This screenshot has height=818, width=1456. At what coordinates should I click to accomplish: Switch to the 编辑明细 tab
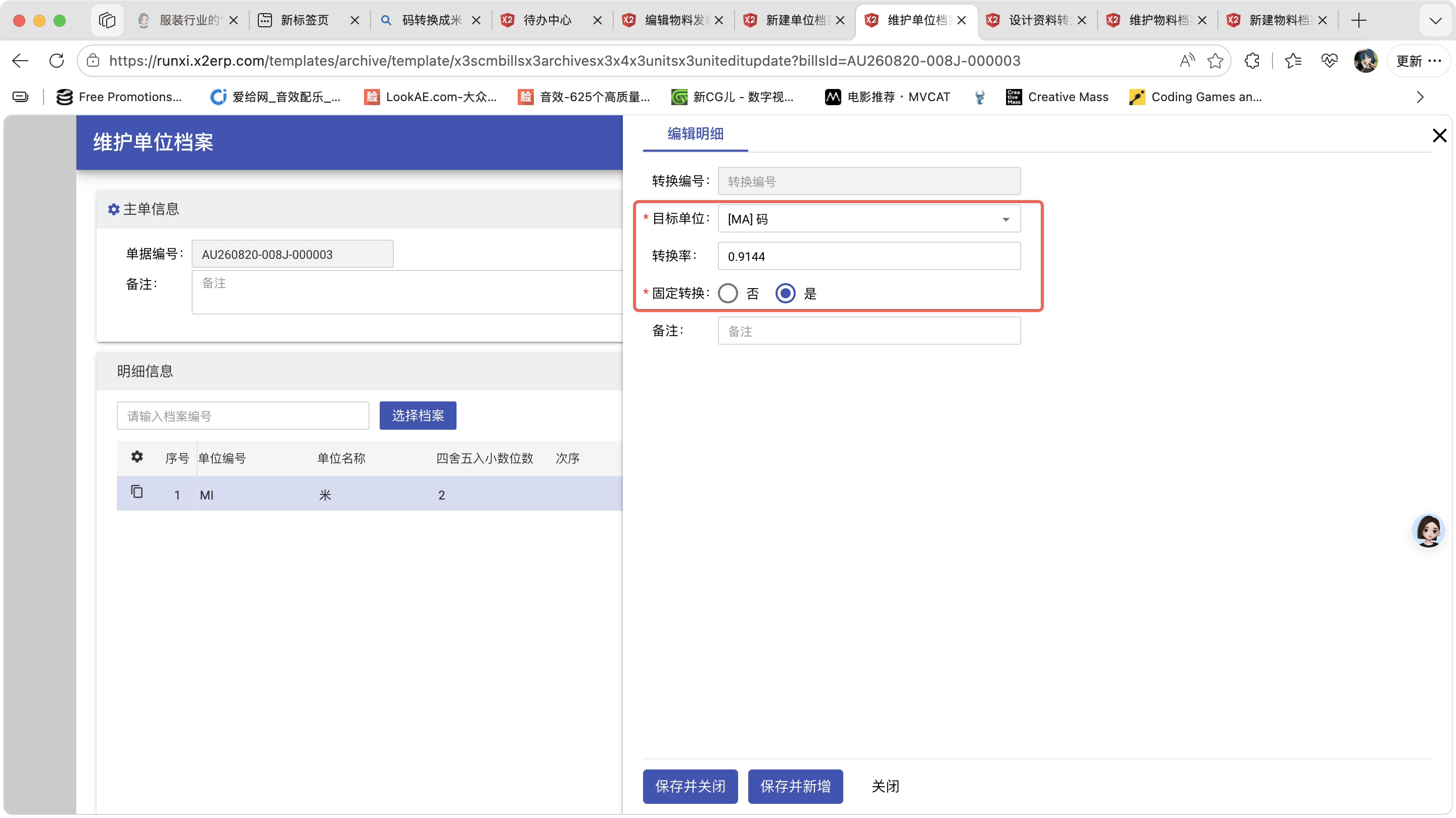coord(695,134)
